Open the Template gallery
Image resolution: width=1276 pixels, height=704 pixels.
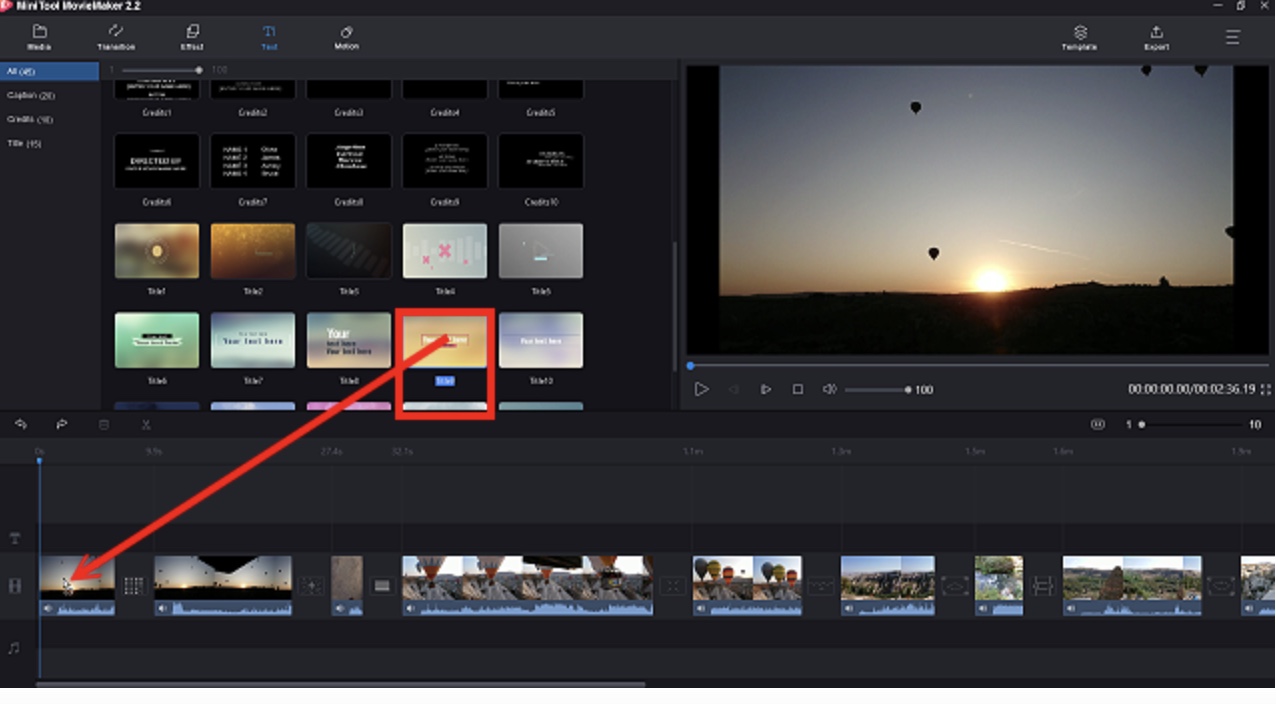[x=1079, y=38]
